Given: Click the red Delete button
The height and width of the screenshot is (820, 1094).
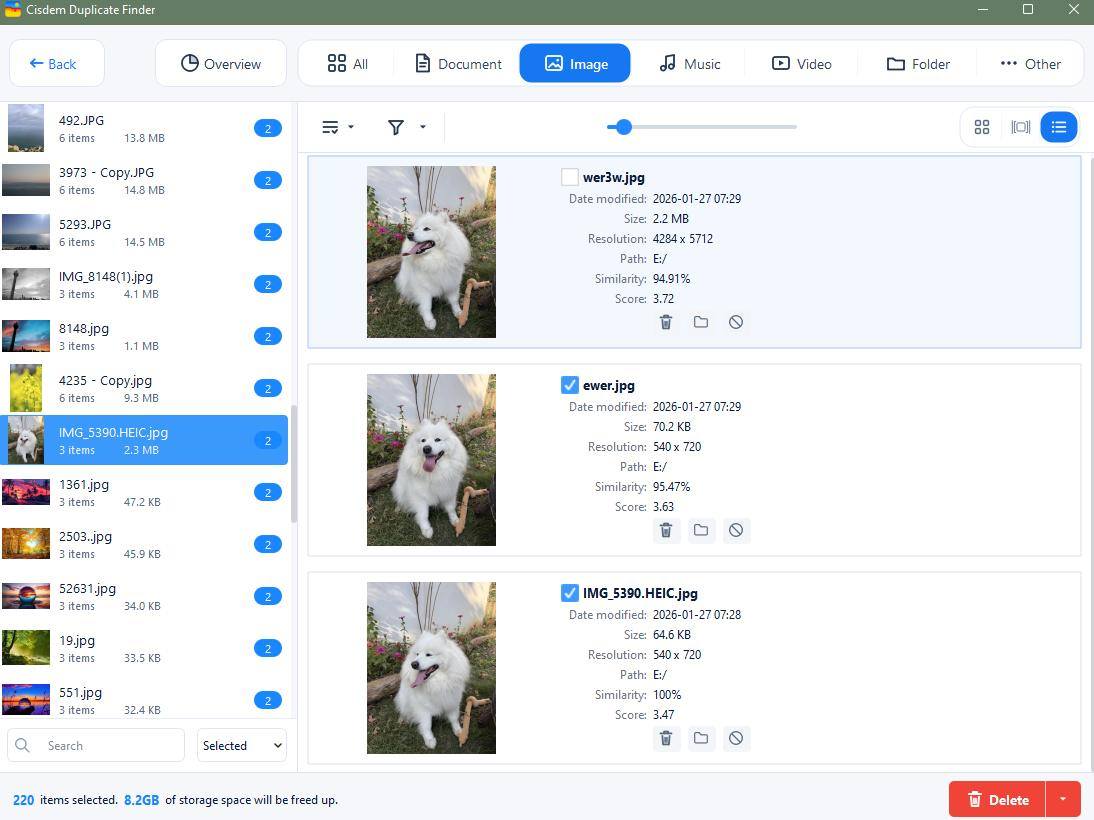Looking at the screenshot, I should [997, 800].
